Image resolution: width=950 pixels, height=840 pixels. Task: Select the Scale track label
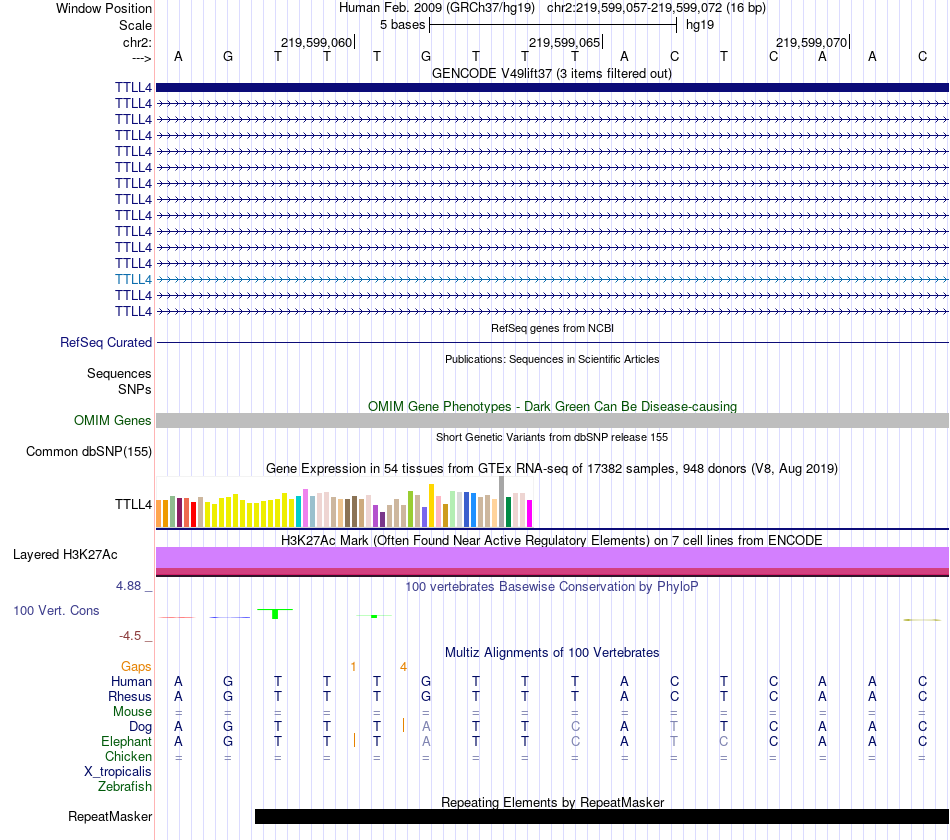pos(135,25)
